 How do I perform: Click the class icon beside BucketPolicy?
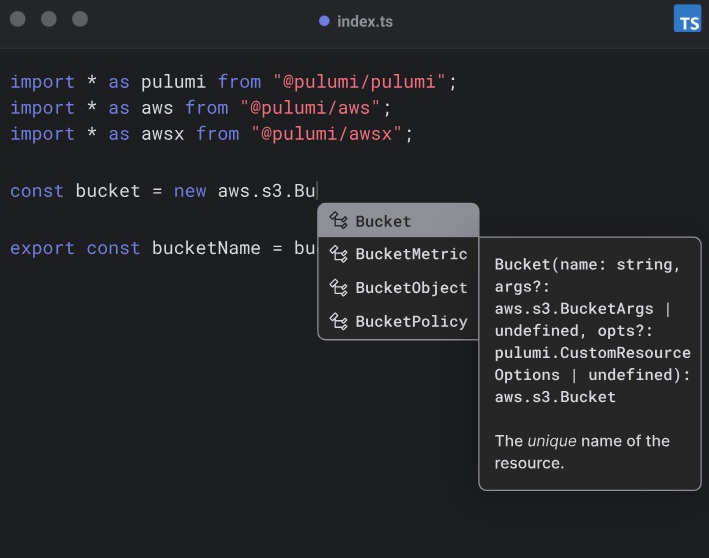[x=338, y=322]
